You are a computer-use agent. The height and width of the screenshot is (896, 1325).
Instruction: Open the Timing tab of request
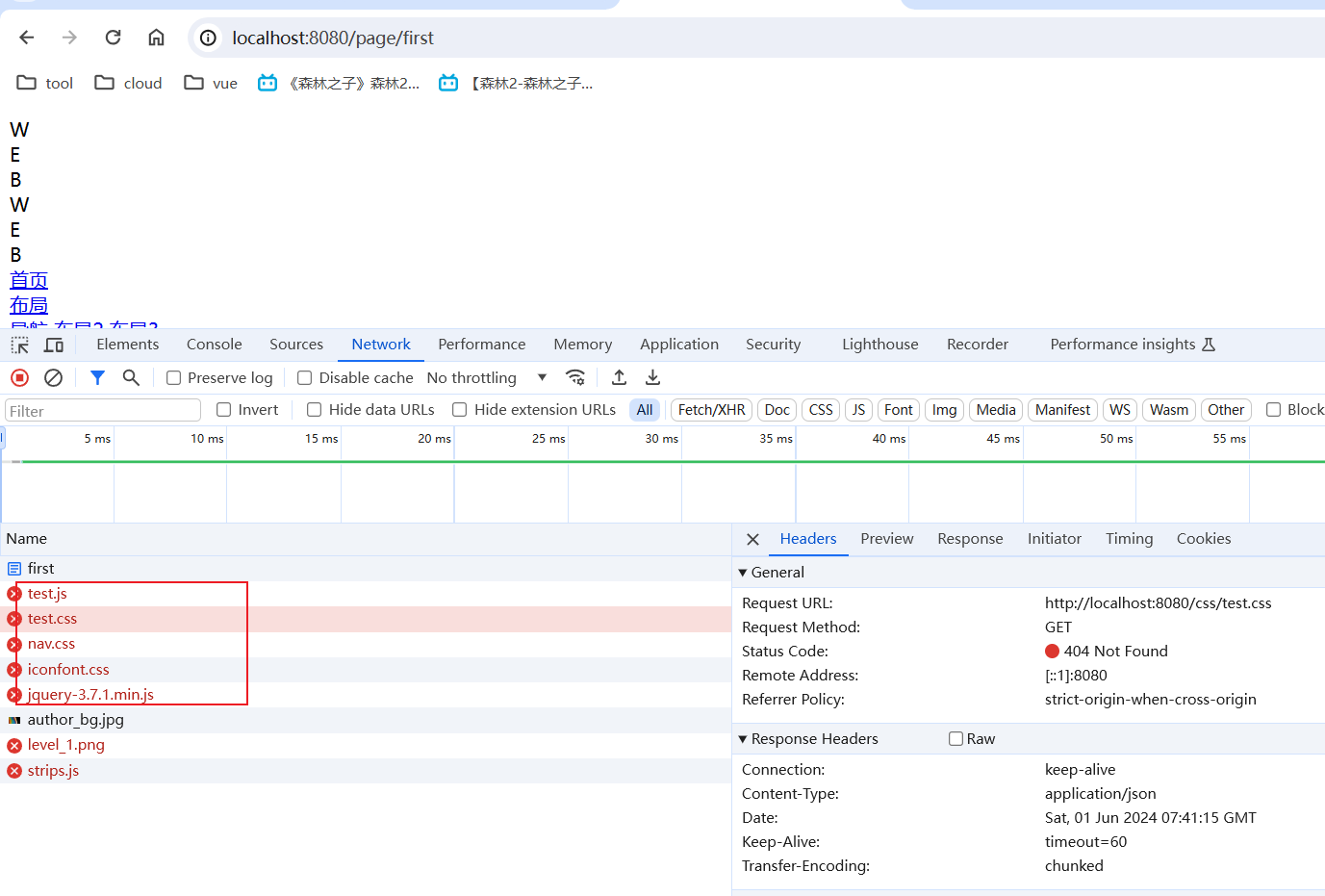pos(1130,539)
